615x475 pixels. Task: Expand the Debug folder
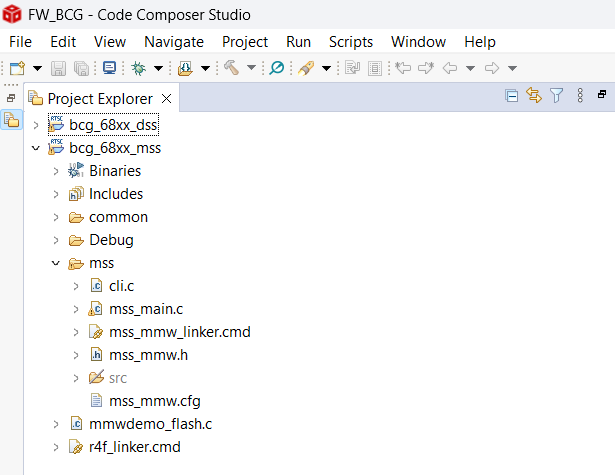(x=56, y=240)
